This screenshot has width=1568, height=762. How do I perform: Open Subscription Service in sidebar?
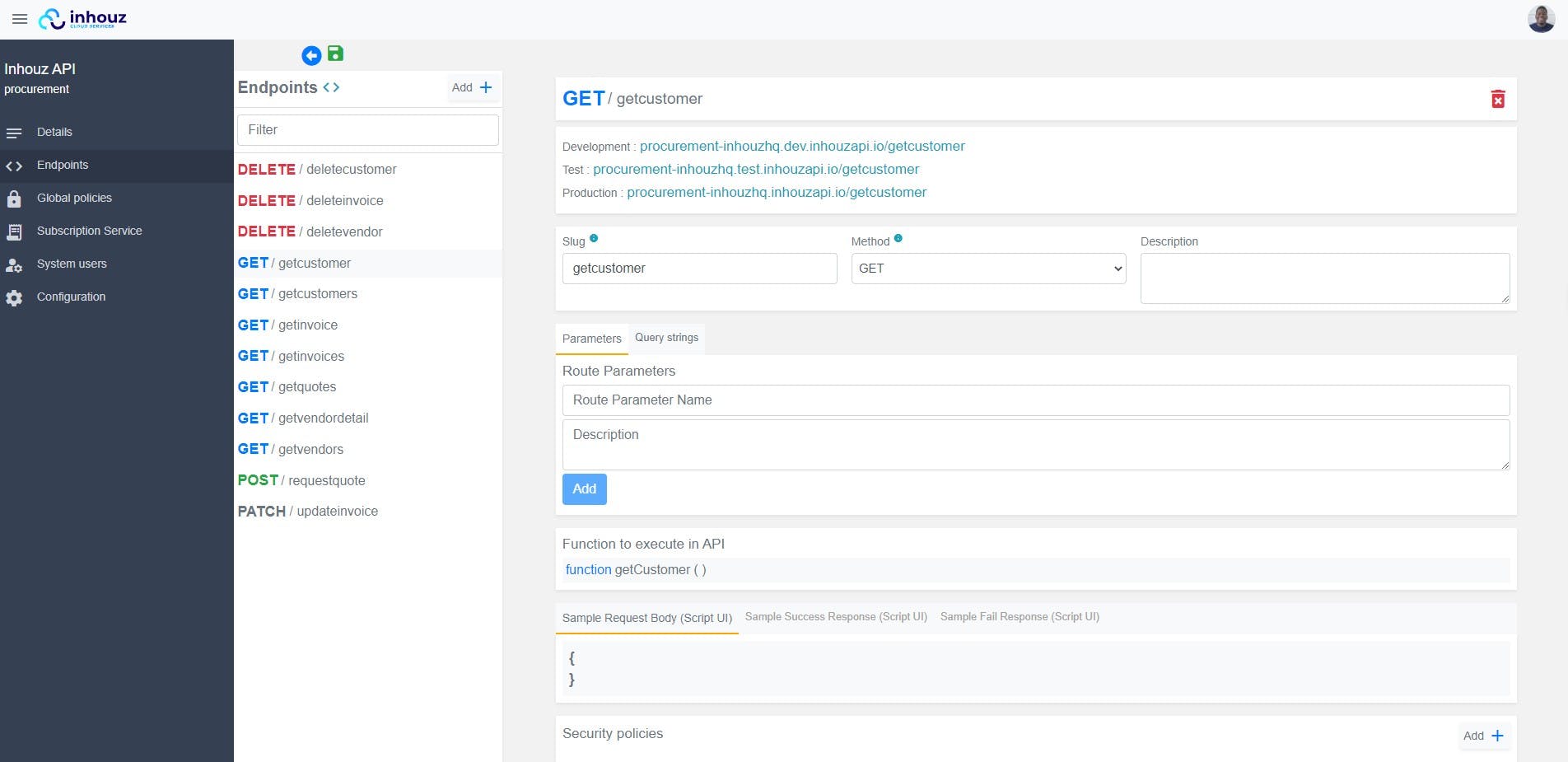[x=89, y=231]
